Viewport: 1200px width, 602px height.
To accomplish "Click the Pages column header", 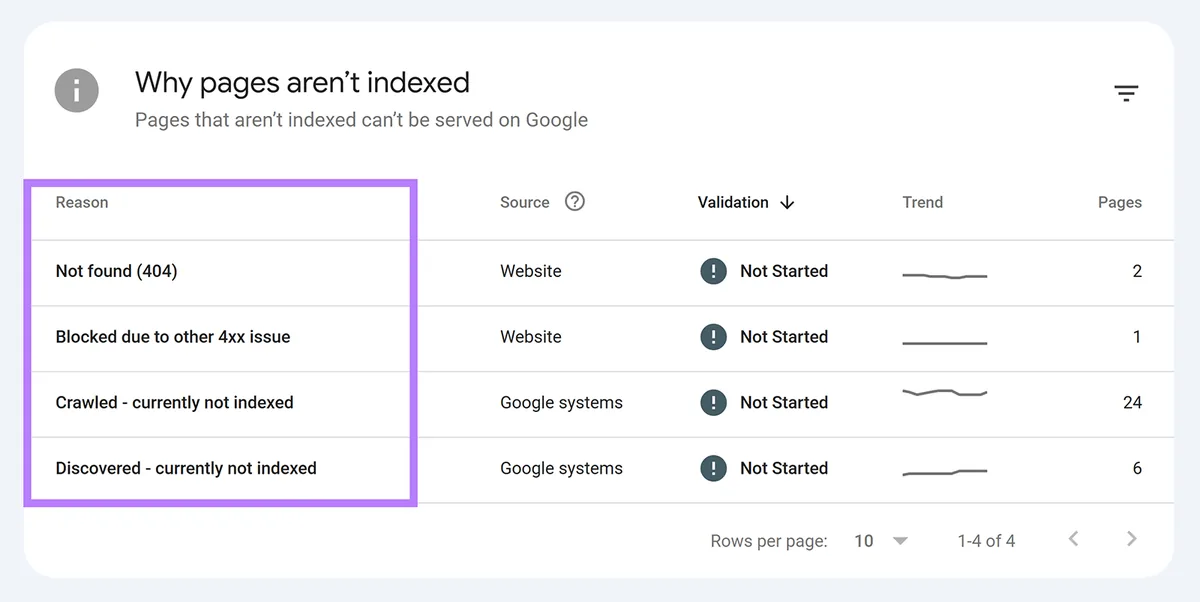I will 1120,202.
